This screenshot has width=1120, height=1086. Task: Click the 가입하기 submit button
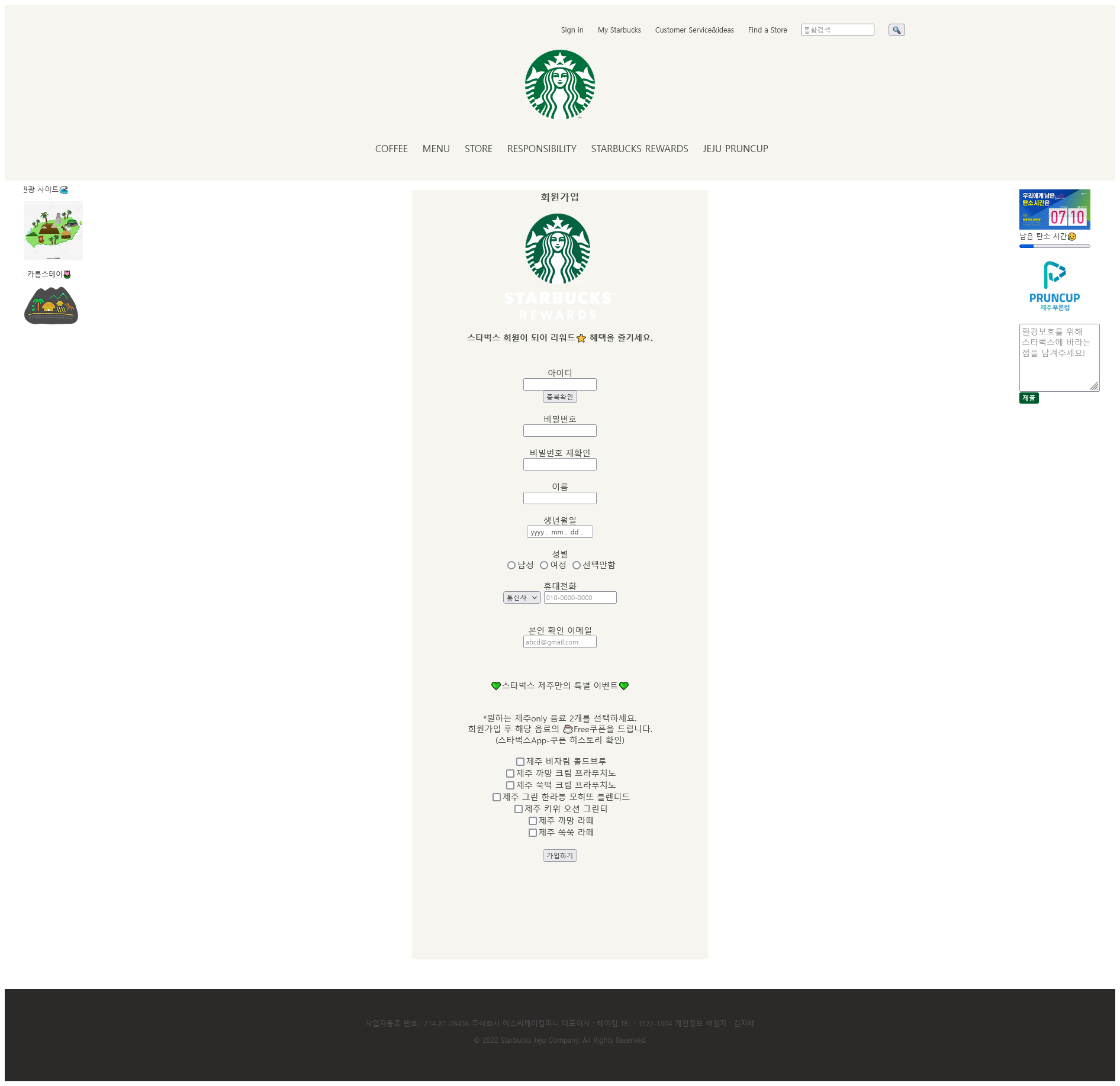[x=560, y=856]
